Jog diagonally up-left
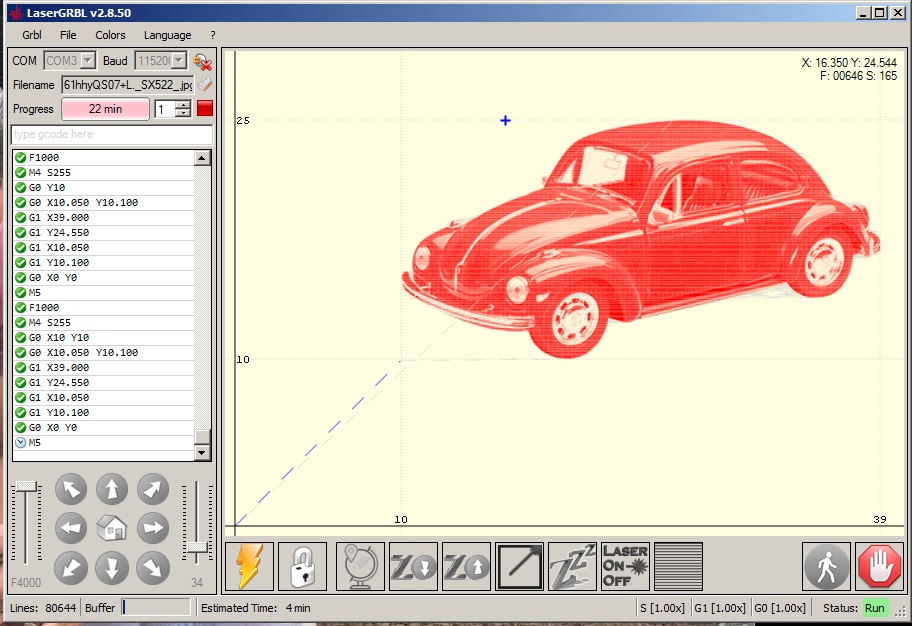 click(71, 489)
